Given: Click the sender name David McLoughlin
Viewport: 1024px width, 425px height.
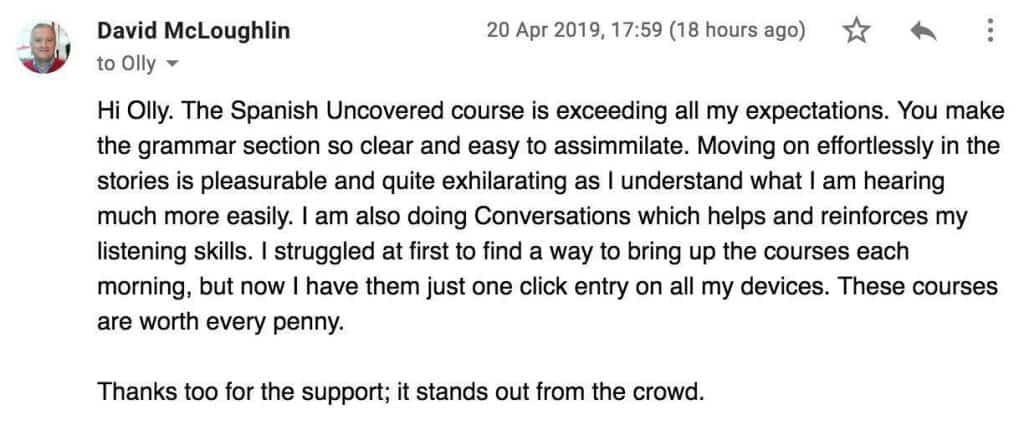Looking at the screenshot, I should point(193,31).
